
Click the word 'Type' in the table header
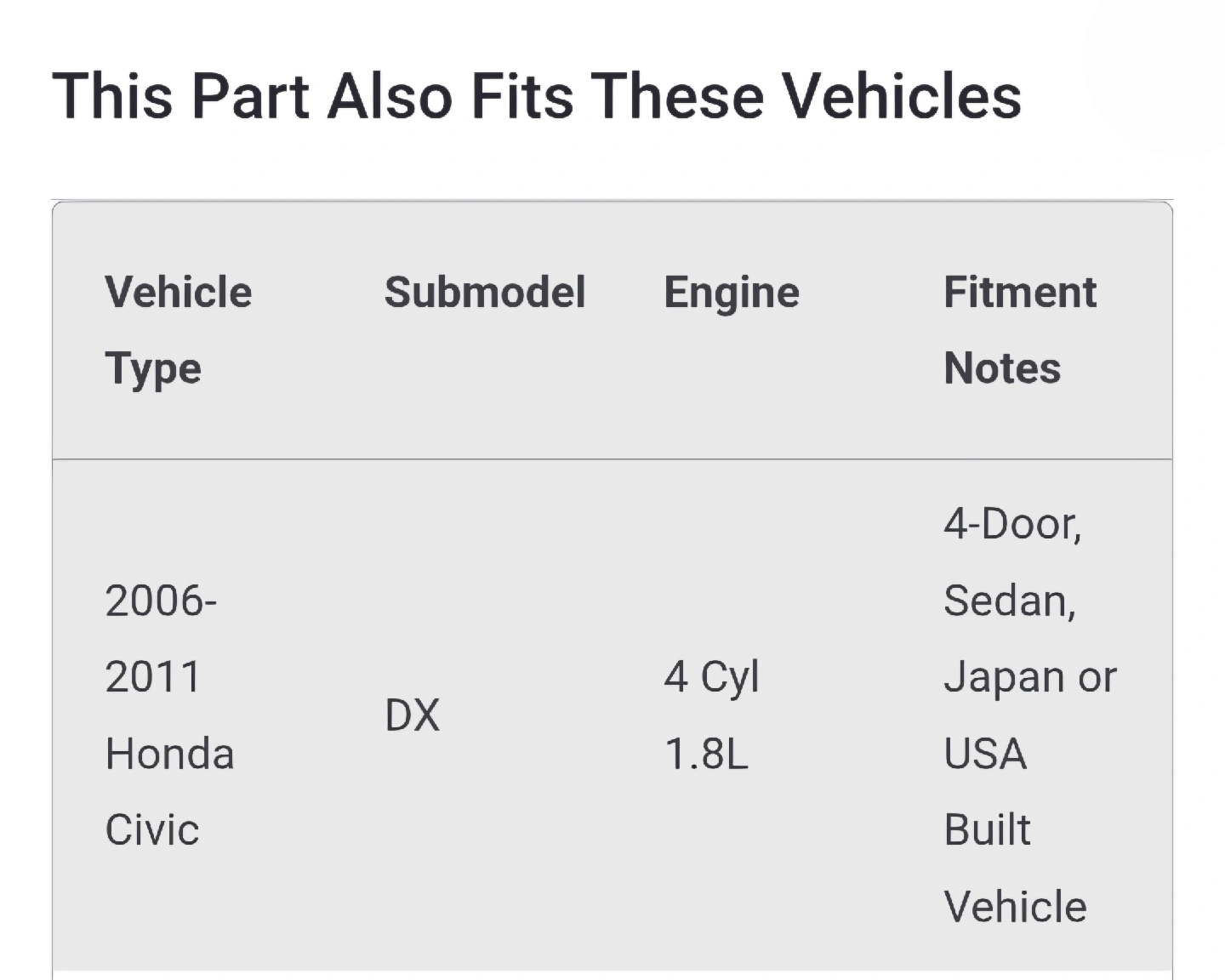tap(153, 368)
